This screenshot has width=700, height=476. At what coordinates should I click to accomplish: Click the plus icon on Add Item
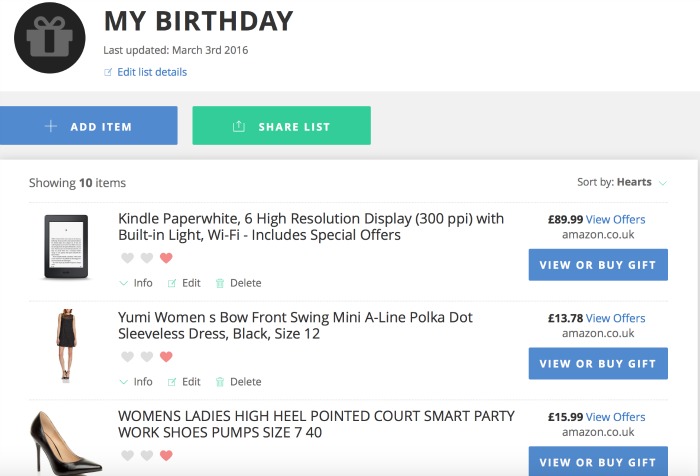(51, 126)
